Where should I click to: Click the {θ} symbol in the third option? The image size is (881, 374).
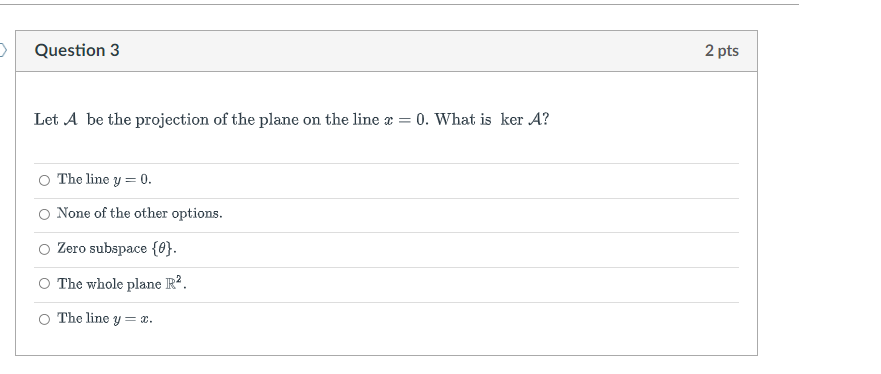162,249
